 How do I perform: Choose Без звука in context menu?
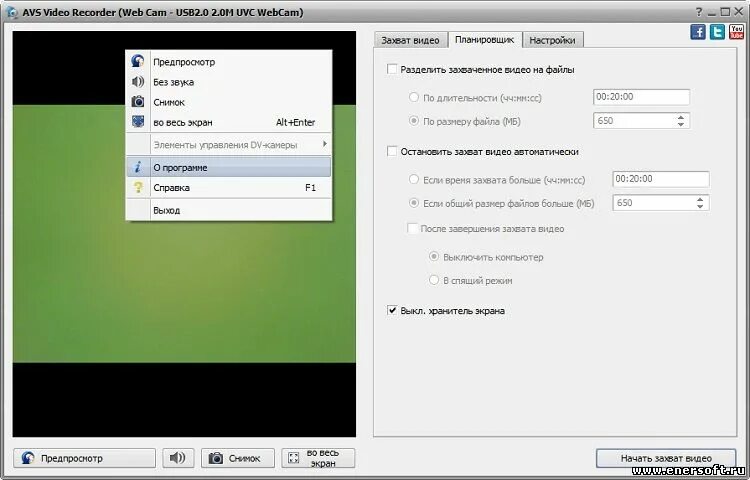229,82
